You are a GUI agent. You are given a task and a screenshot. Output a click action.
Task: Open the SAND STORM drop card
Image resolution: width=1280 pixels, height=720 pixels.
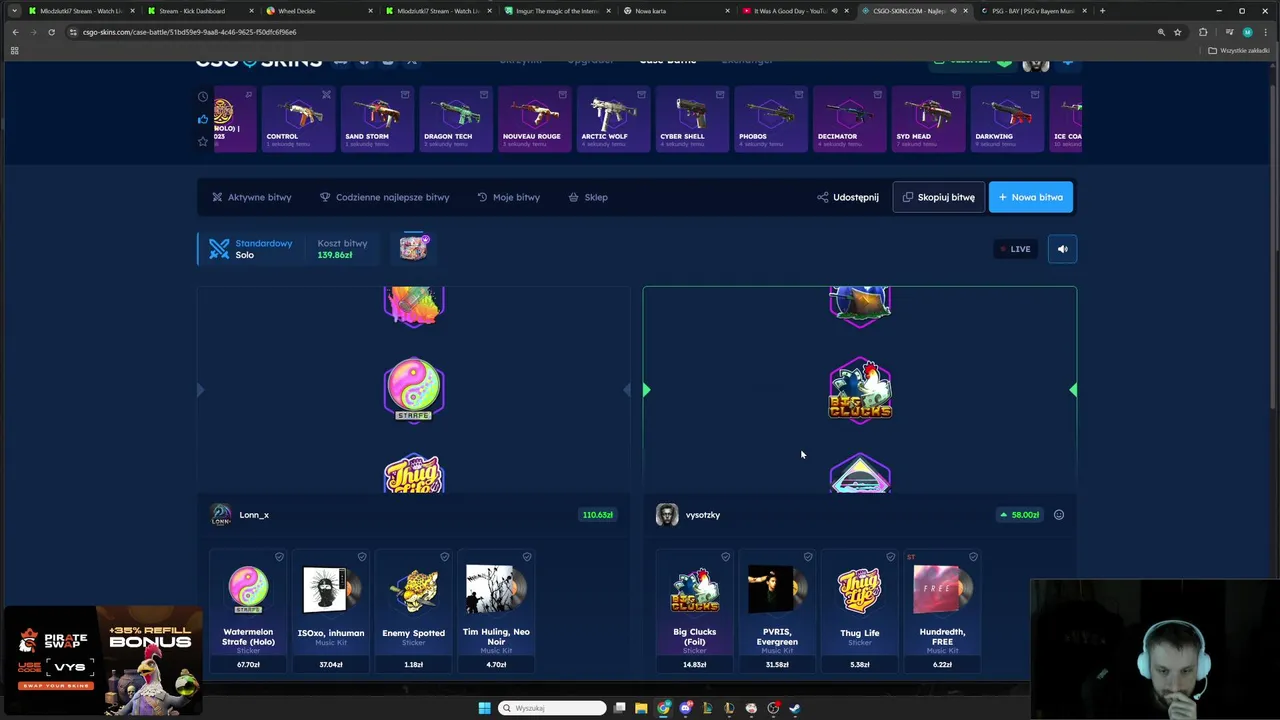pos(377,119)
